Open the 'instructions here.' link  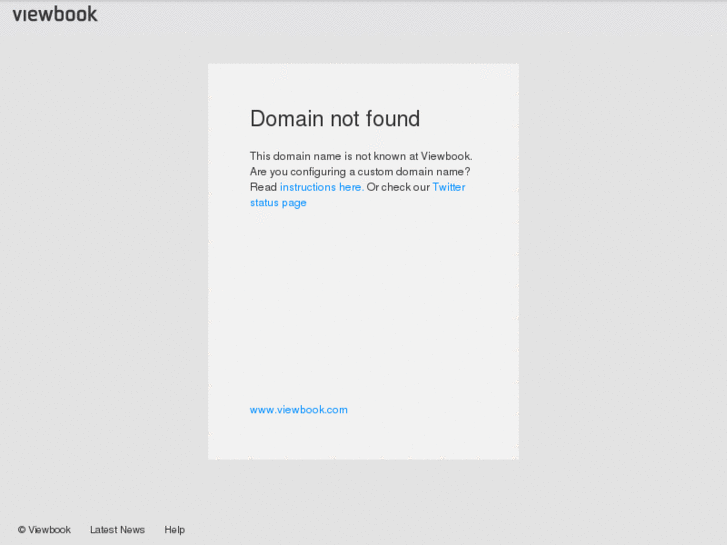click(322, 187)
